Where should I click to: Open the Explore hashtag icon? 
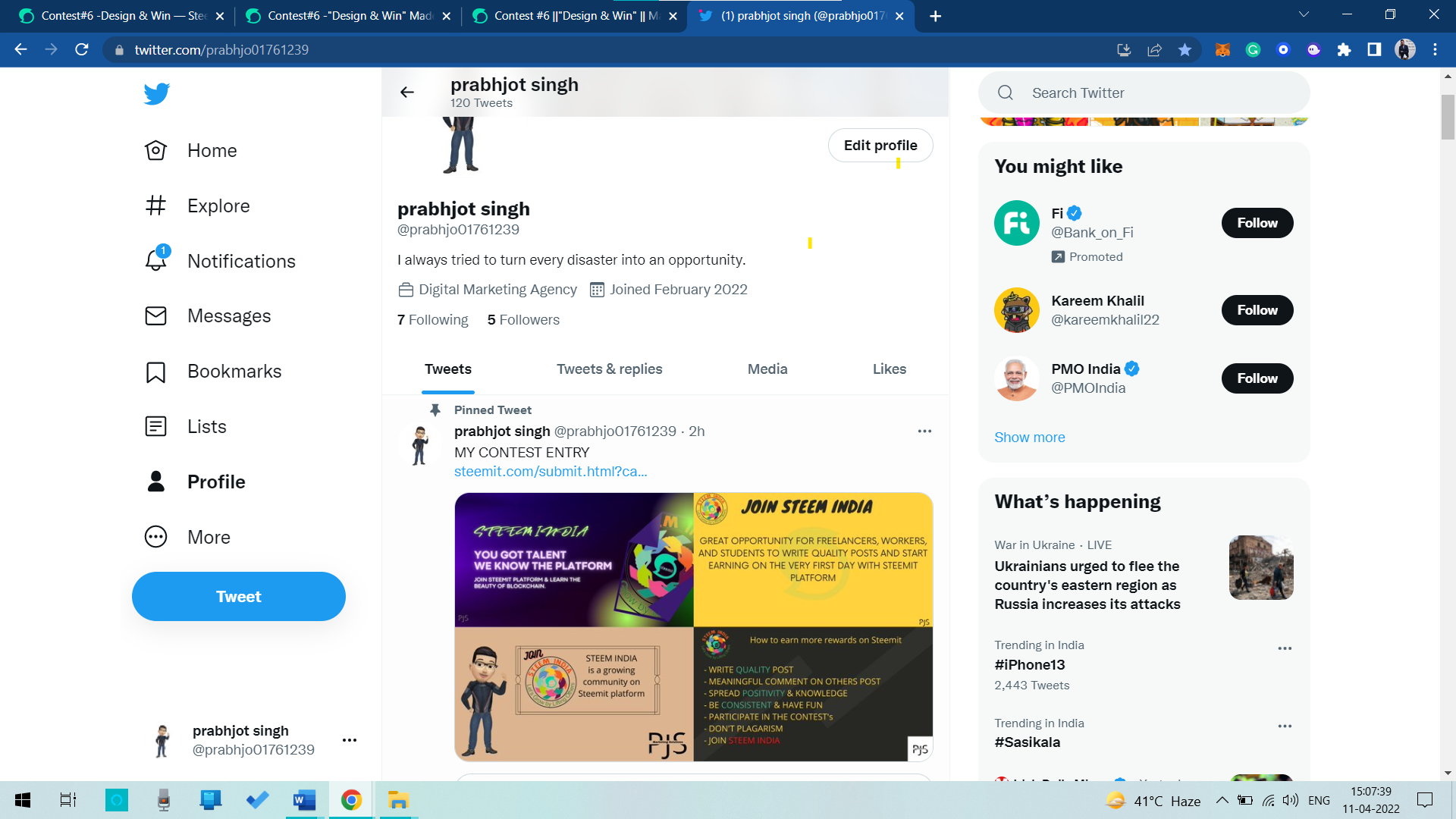(155, 206)
